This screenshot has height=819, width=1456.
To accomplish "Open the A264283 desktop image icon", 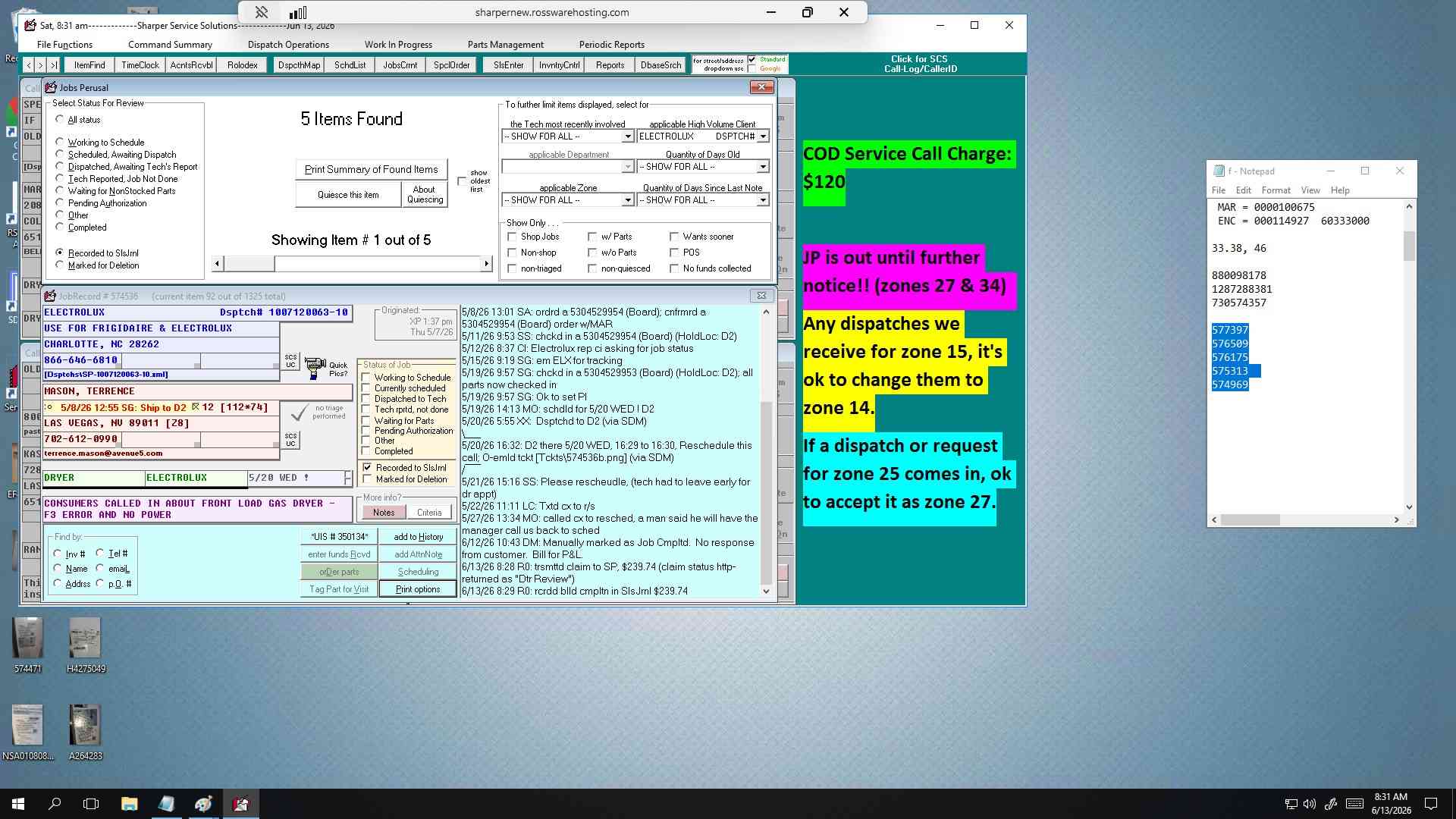I will [x=85, y=732].
